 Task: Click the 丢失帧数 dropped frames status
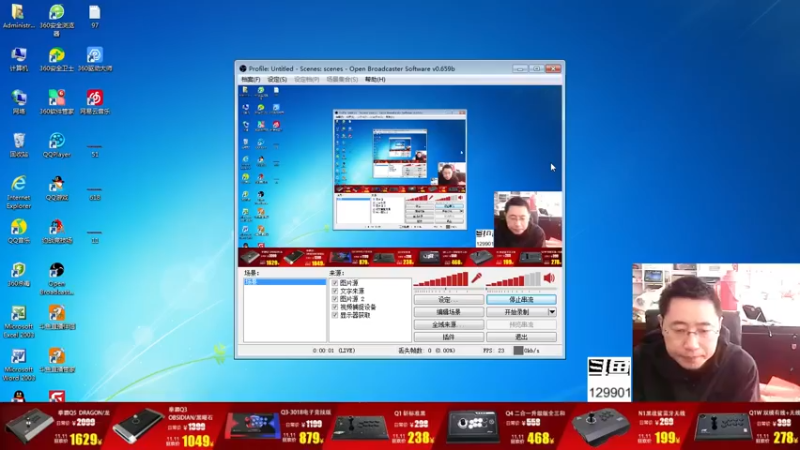click(427, 351)
